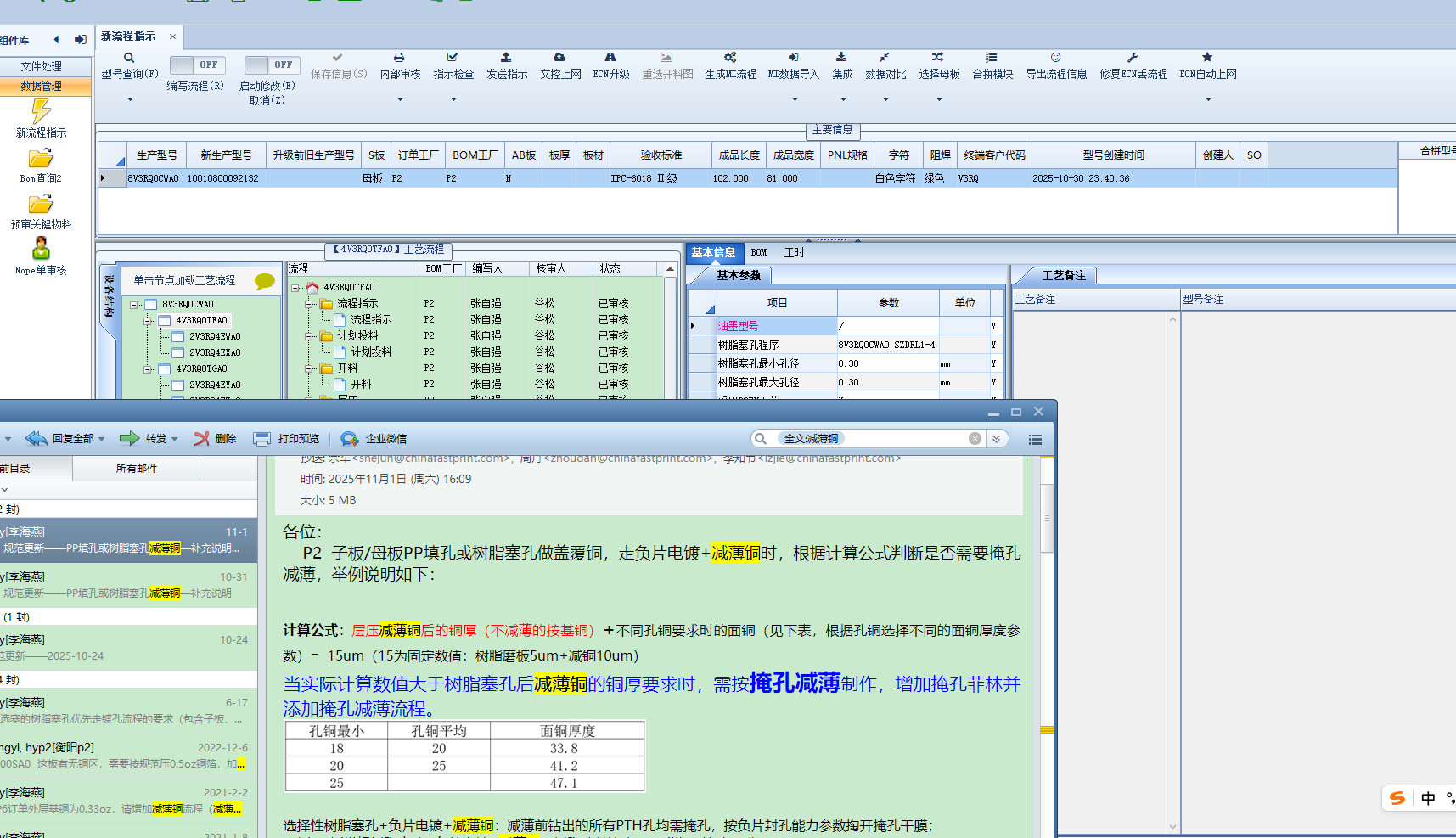Open the 11-1 email from 李海燕
This screenshot has height=838, width=1456.
(x=127, y=540)
